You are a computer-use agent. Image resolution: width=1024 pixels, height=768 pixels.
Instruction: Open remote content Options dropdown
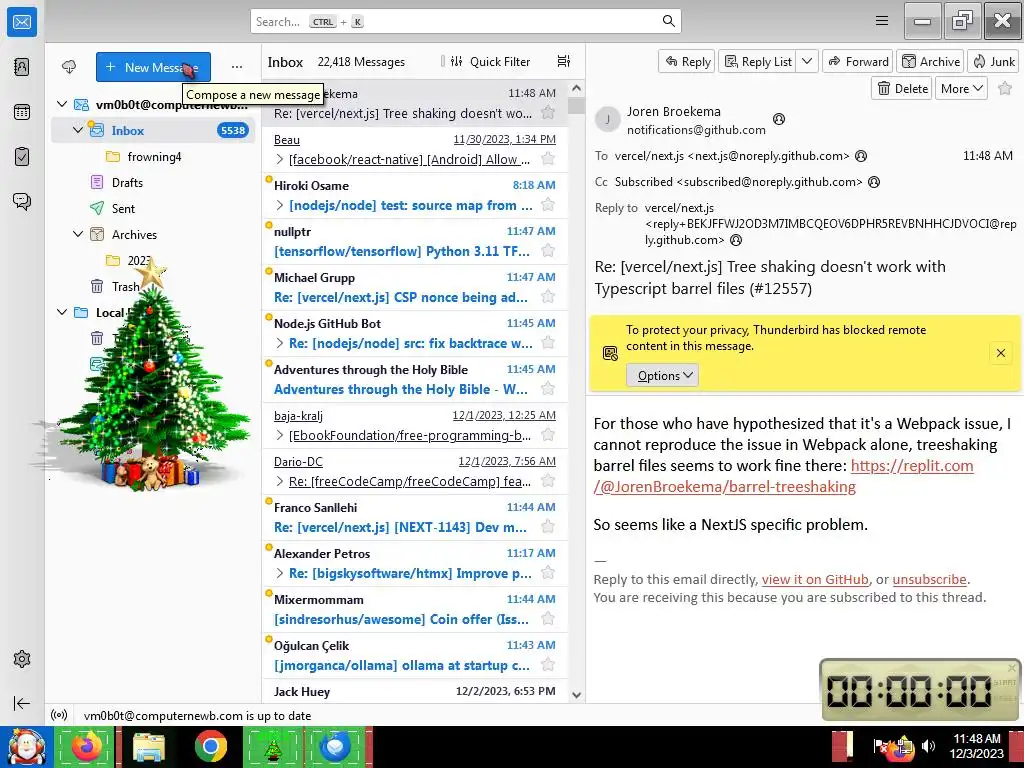(x=663, y=376)
